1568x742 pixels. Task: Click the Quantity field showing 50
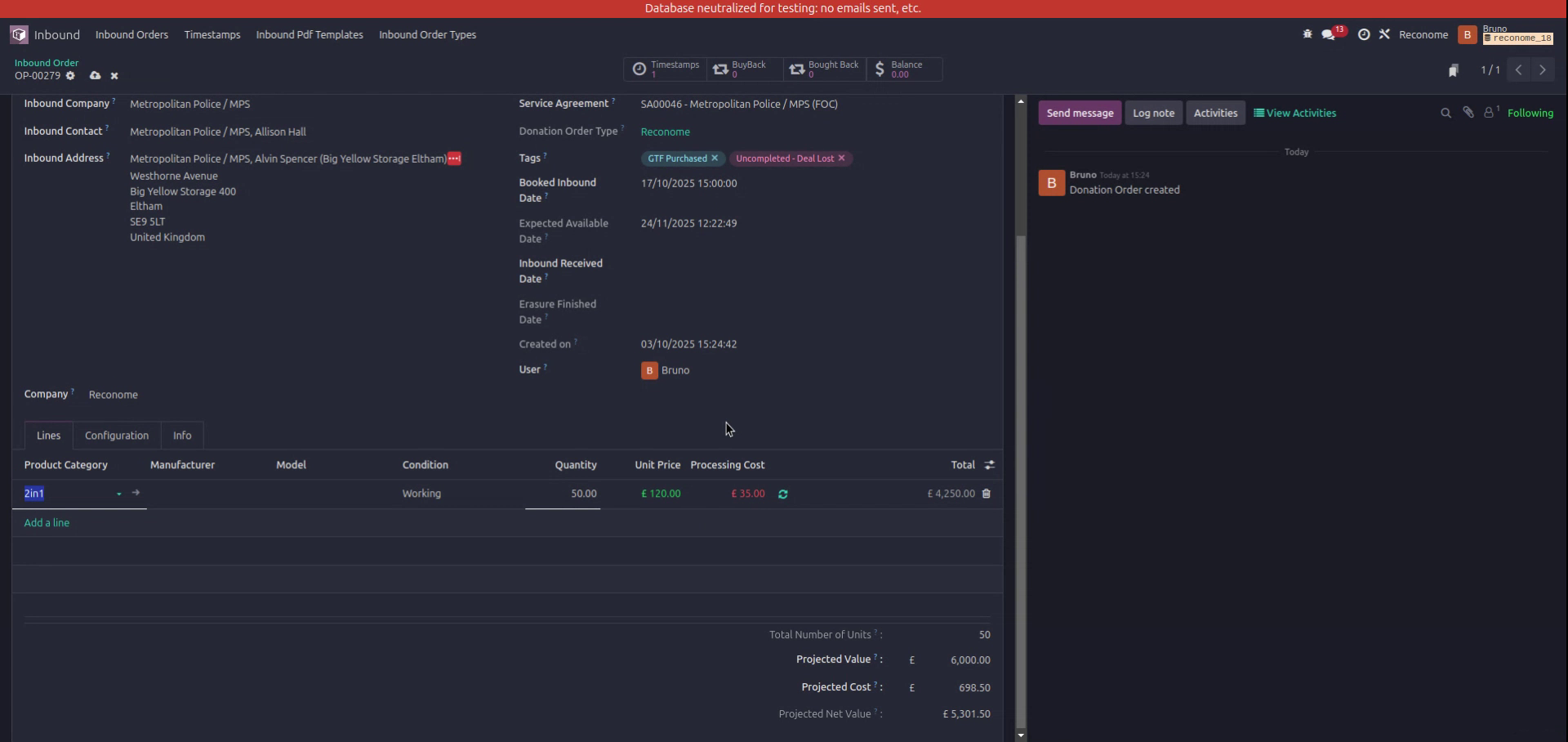(583, 494)
